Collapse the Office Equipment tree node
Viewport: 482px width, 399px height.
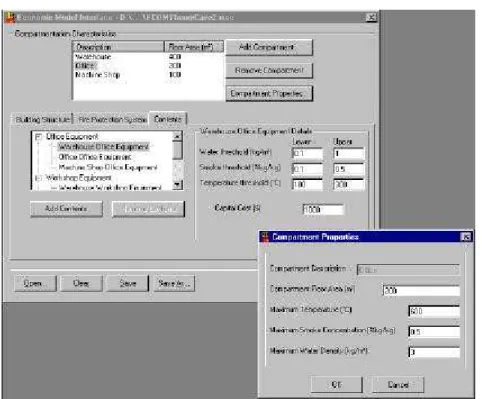39,136
